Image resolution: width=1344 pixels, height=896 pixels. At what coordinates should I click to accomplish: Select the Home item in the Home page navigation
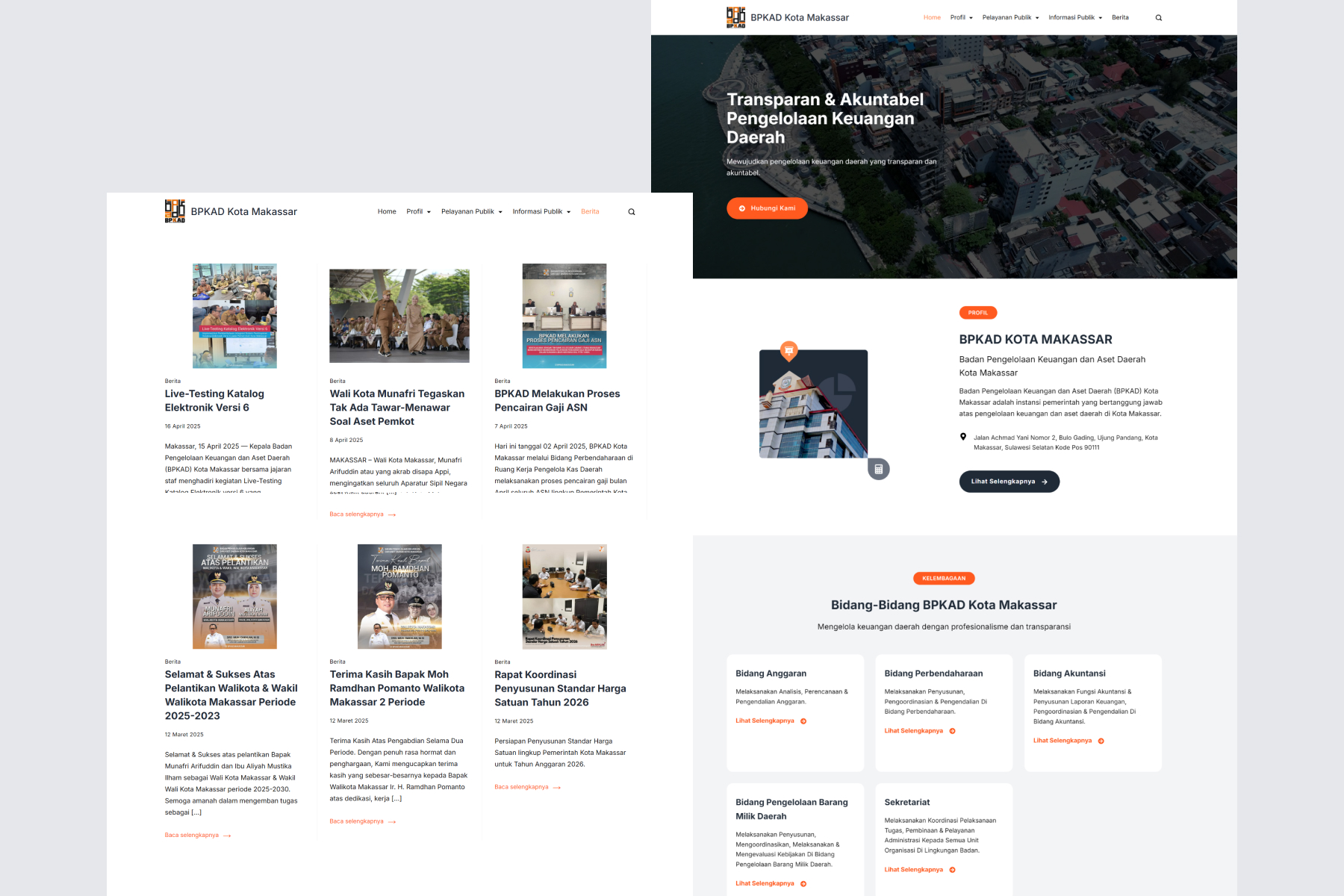pos(932,18)
